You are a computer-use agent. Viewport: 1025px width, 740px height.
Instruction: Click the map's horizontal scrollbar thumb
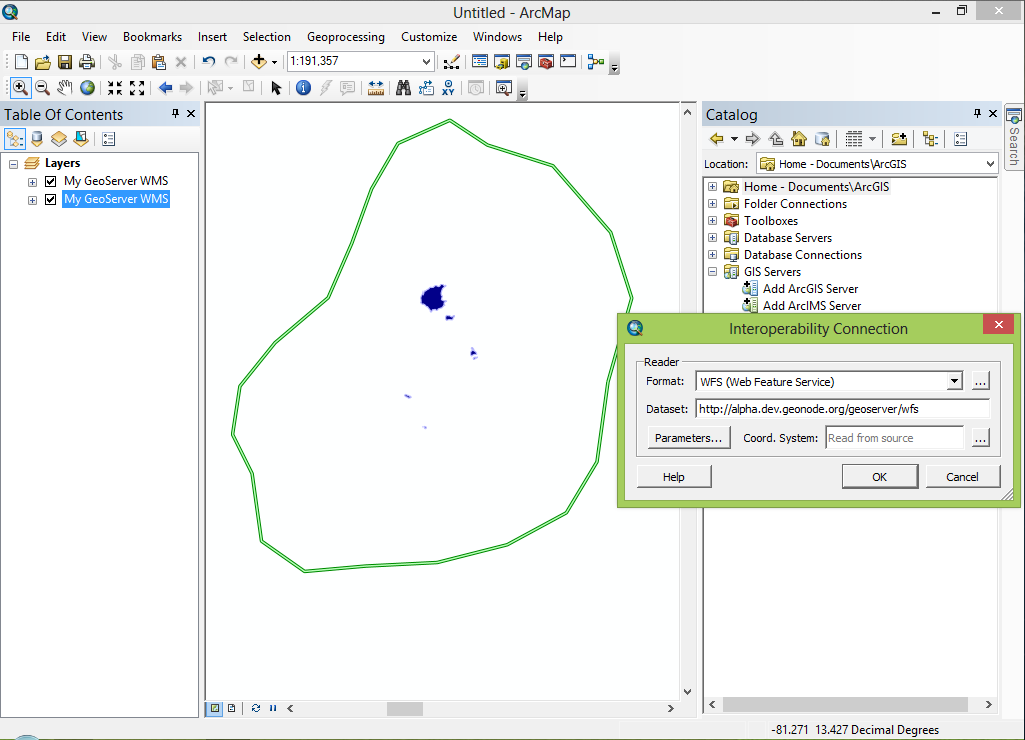point(405,709)
